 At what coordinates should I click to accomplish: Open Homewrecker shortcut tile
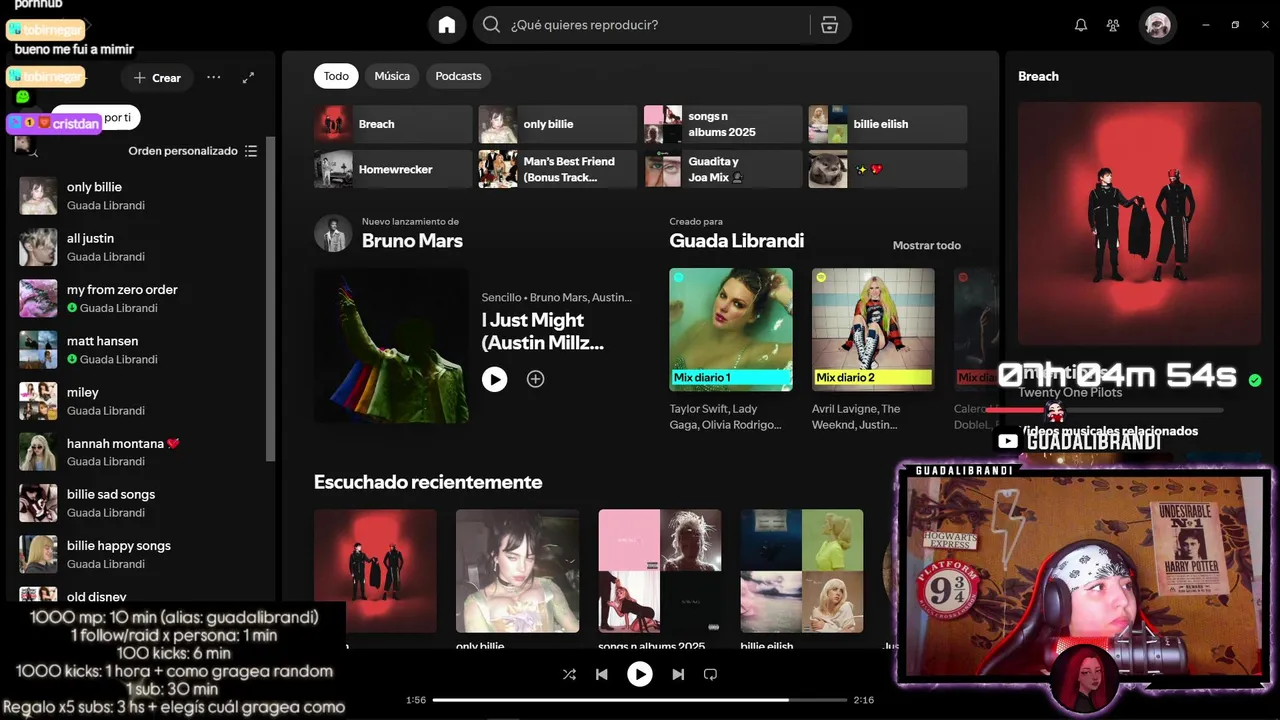point(393,169)
